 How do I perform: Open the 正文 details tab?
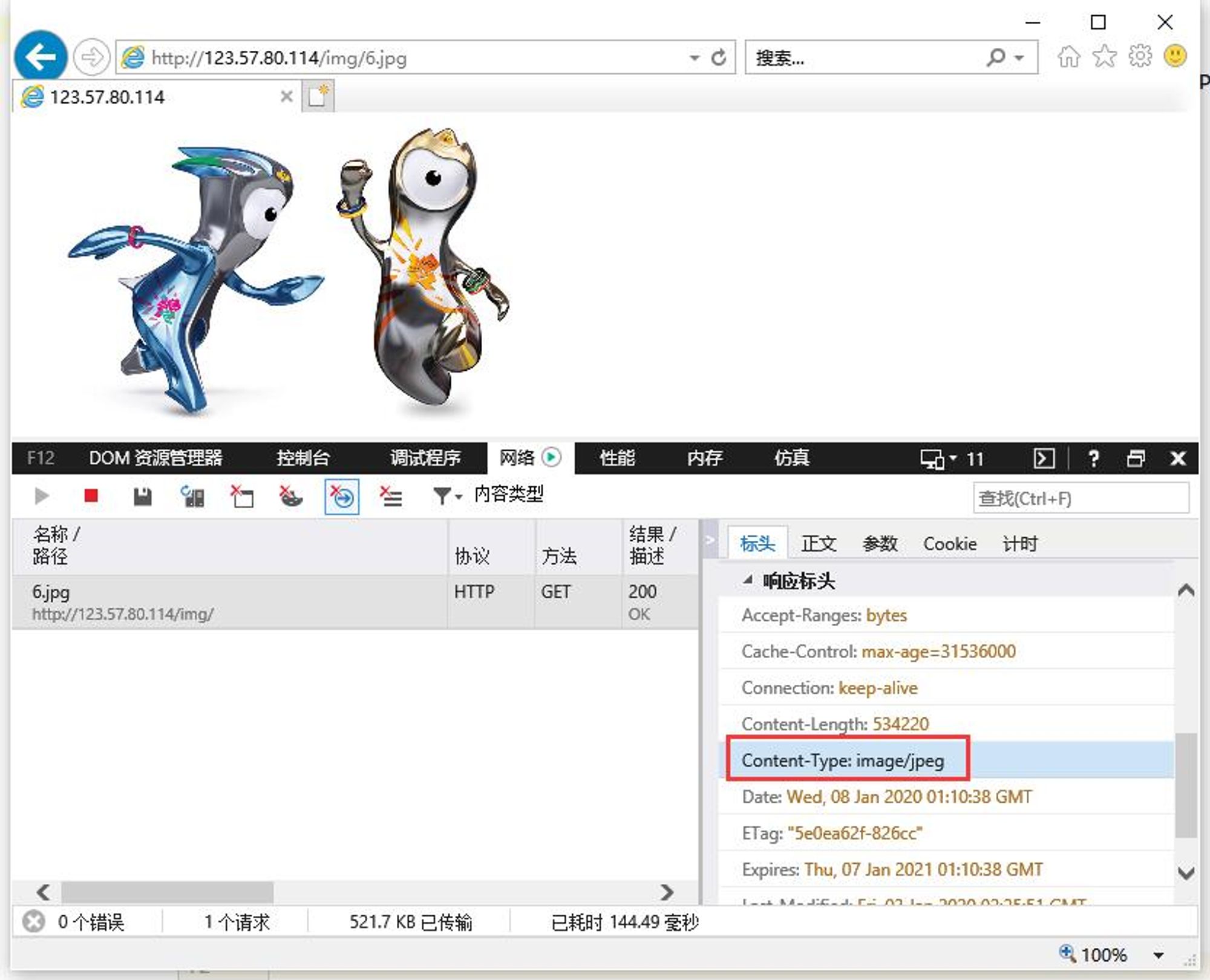(819, 543)
